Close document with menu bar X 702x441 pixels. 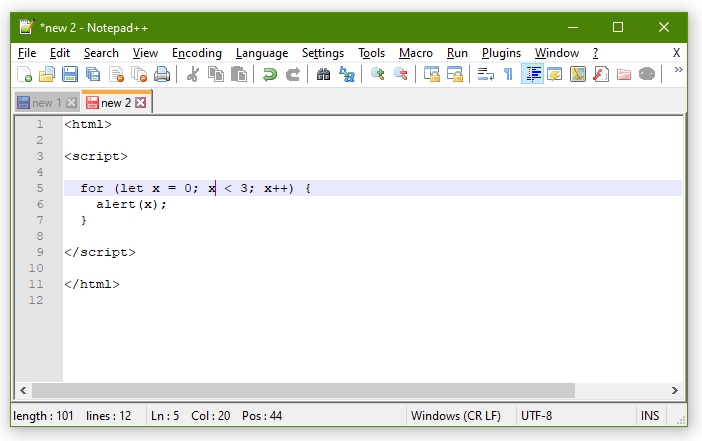[x=676, y=53]
